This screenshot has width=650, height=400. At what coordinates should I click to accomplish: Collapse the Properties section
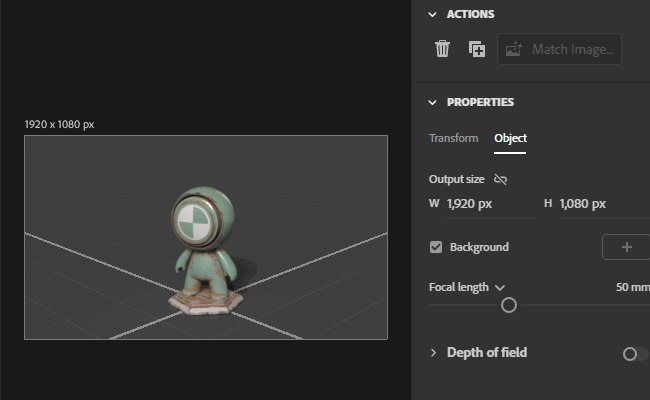432,102
